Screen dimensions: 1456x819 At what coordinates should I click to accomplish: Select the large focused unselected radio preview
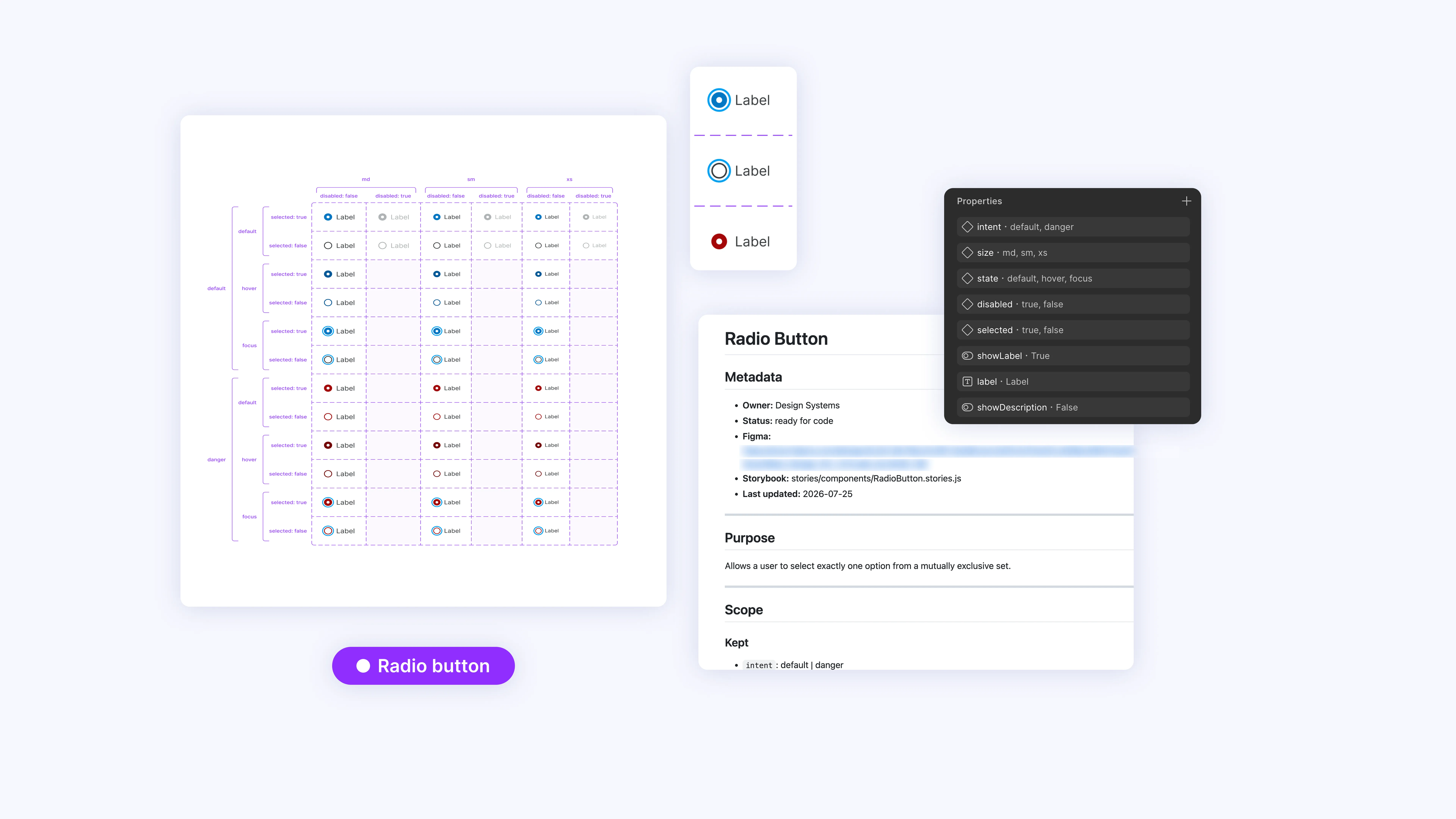pos(719,171)
